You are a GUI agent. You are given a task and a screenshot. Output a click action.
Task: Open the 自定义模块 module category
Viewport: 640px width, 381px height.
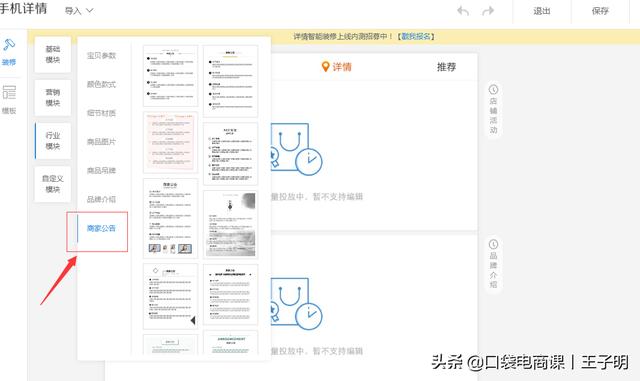(53, 184)
